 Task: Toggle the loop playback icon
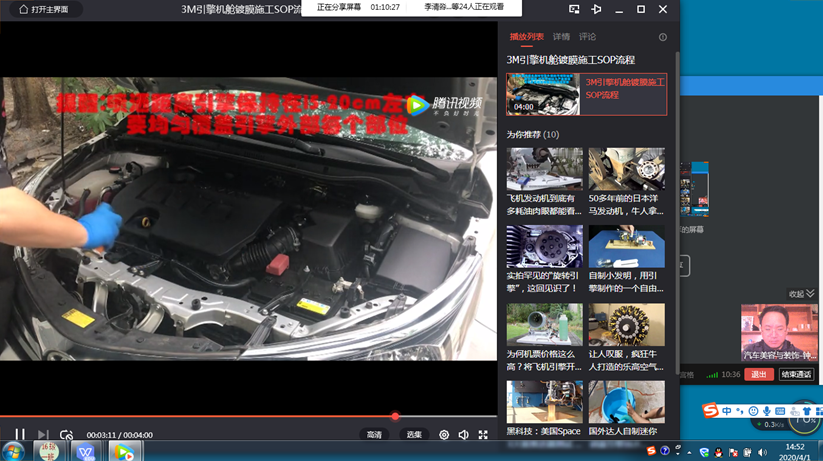point(66,435)
